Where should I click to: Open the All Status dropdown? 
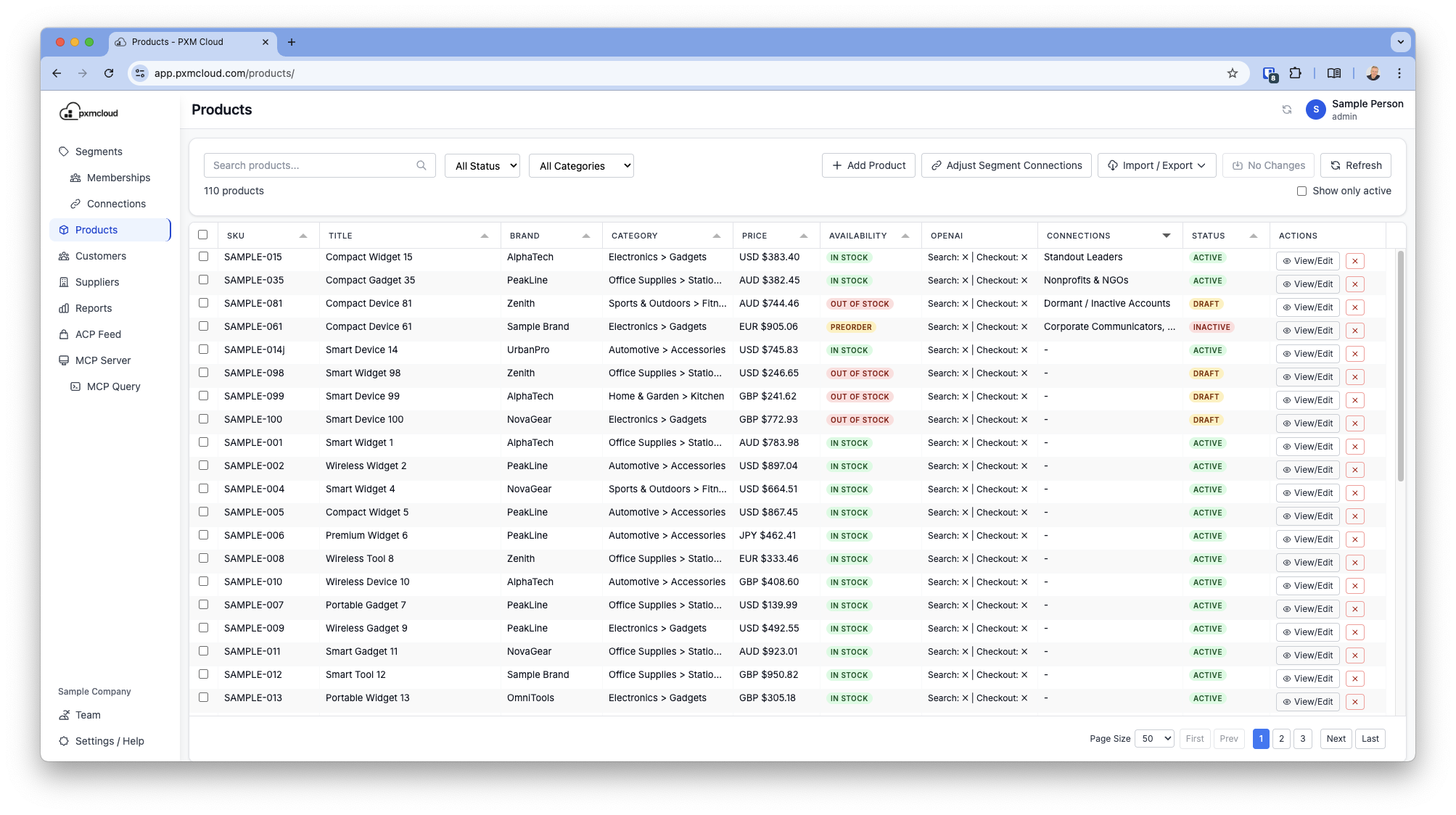[482, 165]
